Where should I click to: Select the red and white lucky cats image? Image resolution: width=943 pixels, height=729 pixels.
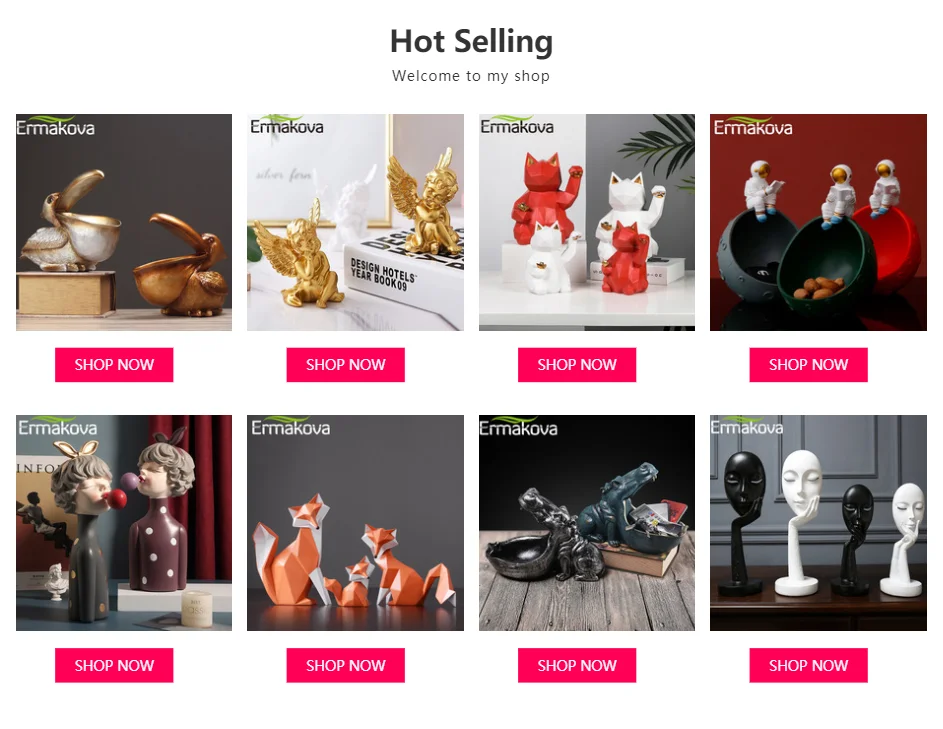tap(587, 222)
